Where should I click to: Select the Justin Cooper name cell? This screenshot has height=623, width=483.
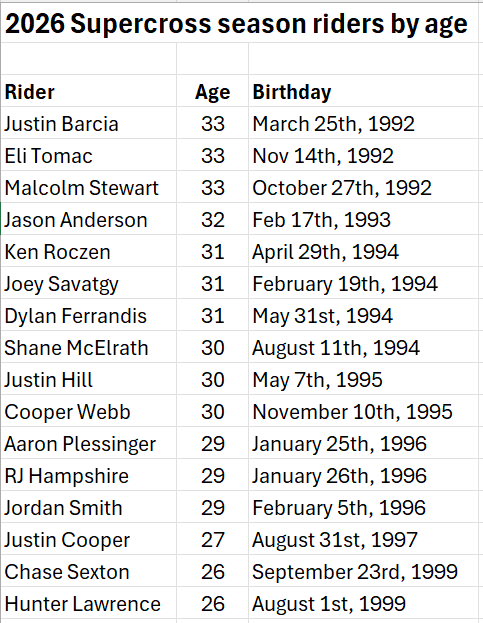tap(89, 540)
